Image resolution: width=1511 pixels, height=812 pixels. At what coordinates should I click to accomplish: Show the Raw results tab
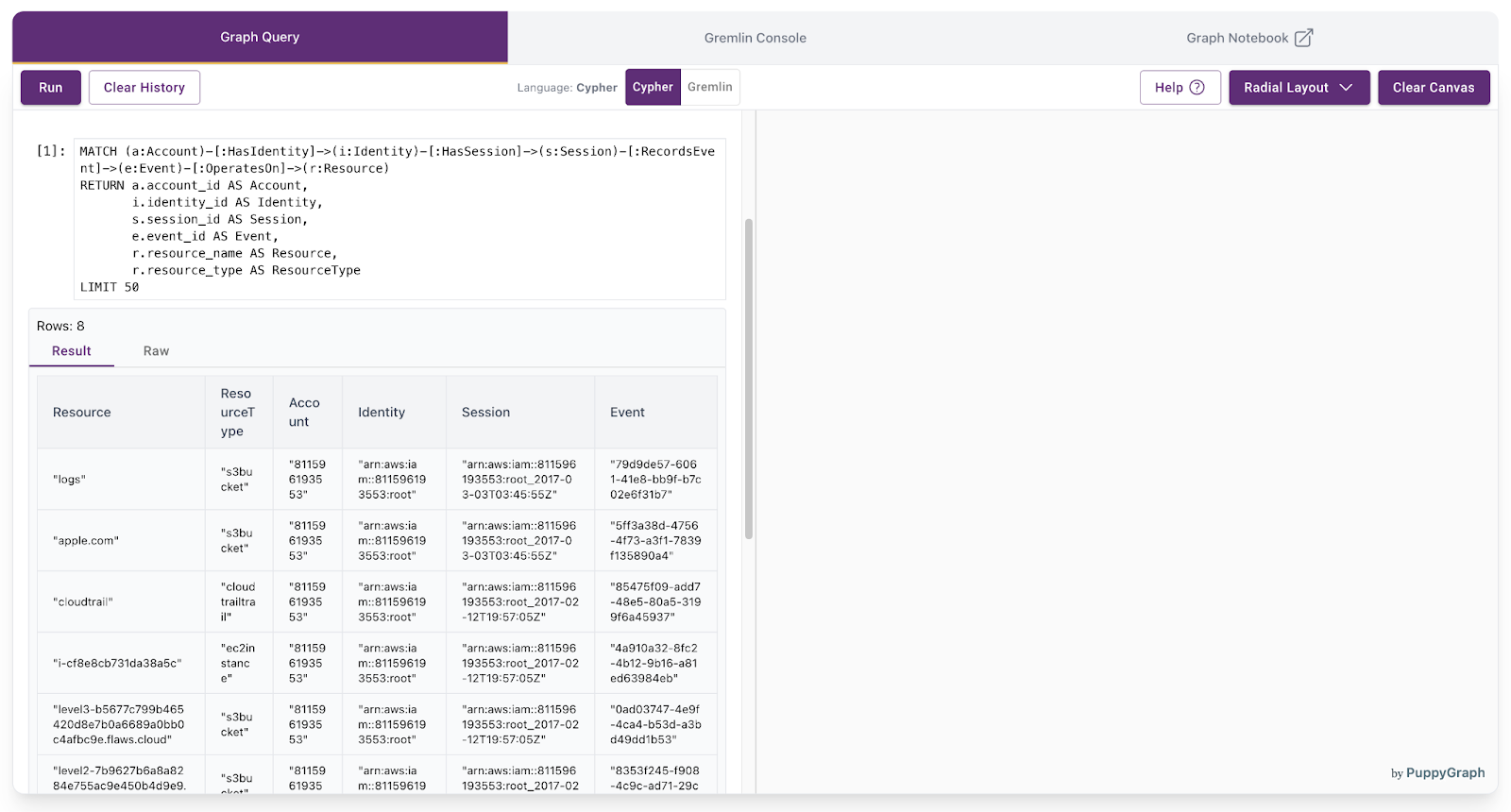pos(156,351)
